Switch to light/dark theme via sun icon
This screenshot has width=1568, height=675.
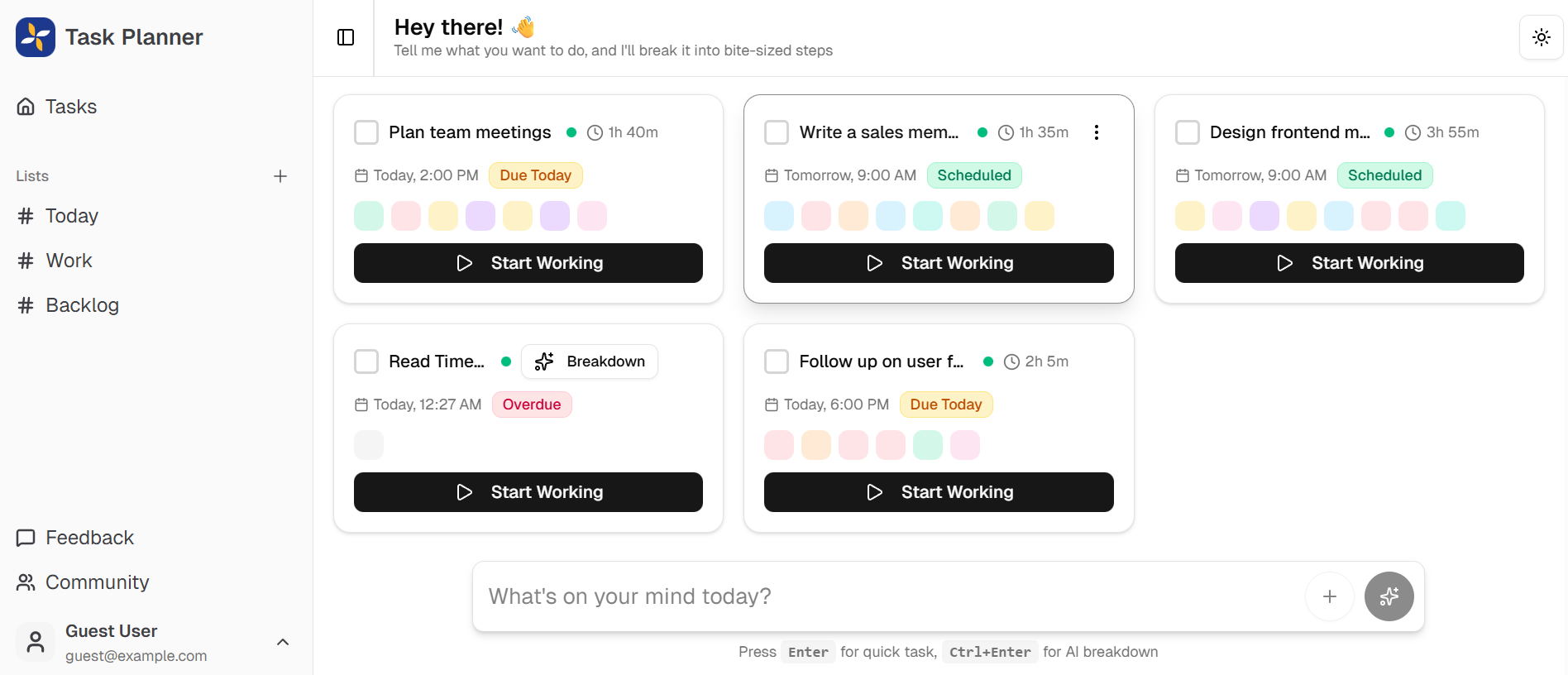click(x=1541, y=37)
